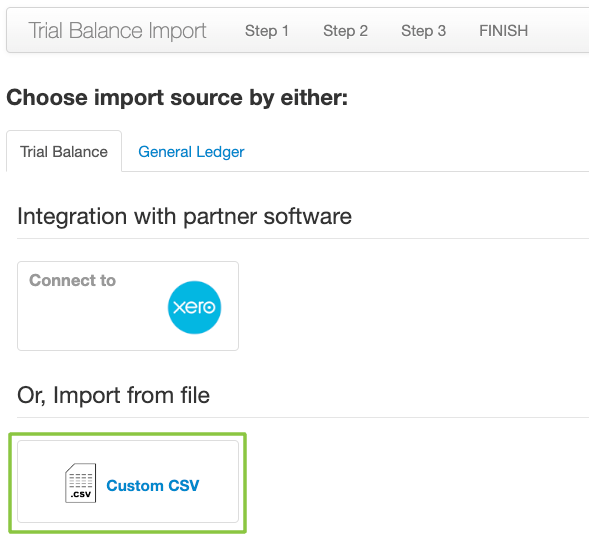The image size is (589, 539).
Task: Click the wizard navigation bar background
Action: (x=556, y=30)
